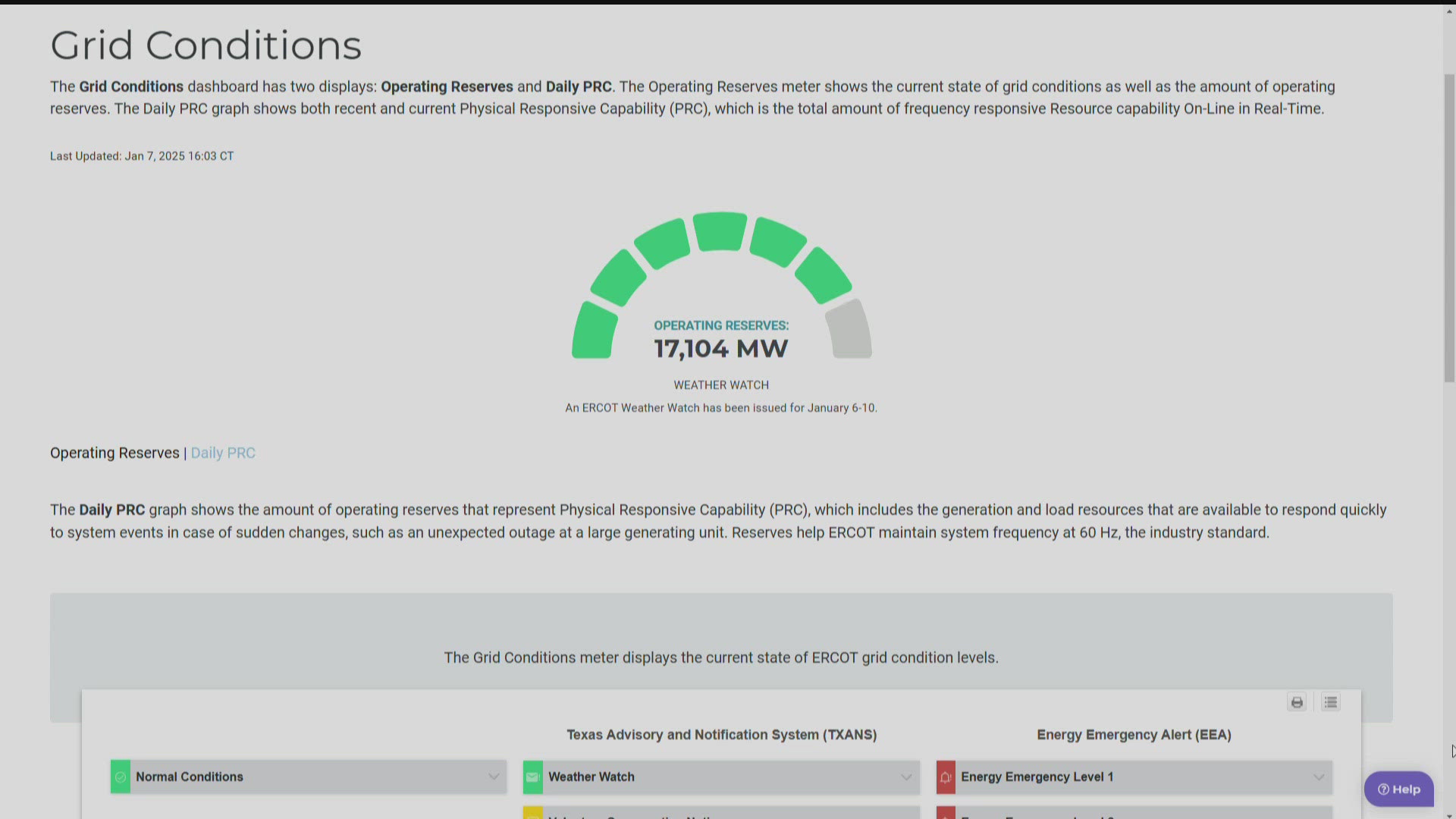1456x819 pixels.
Task: Click the Weather Watch issued for January 6-10 notice
Action: tap(721, 408)
